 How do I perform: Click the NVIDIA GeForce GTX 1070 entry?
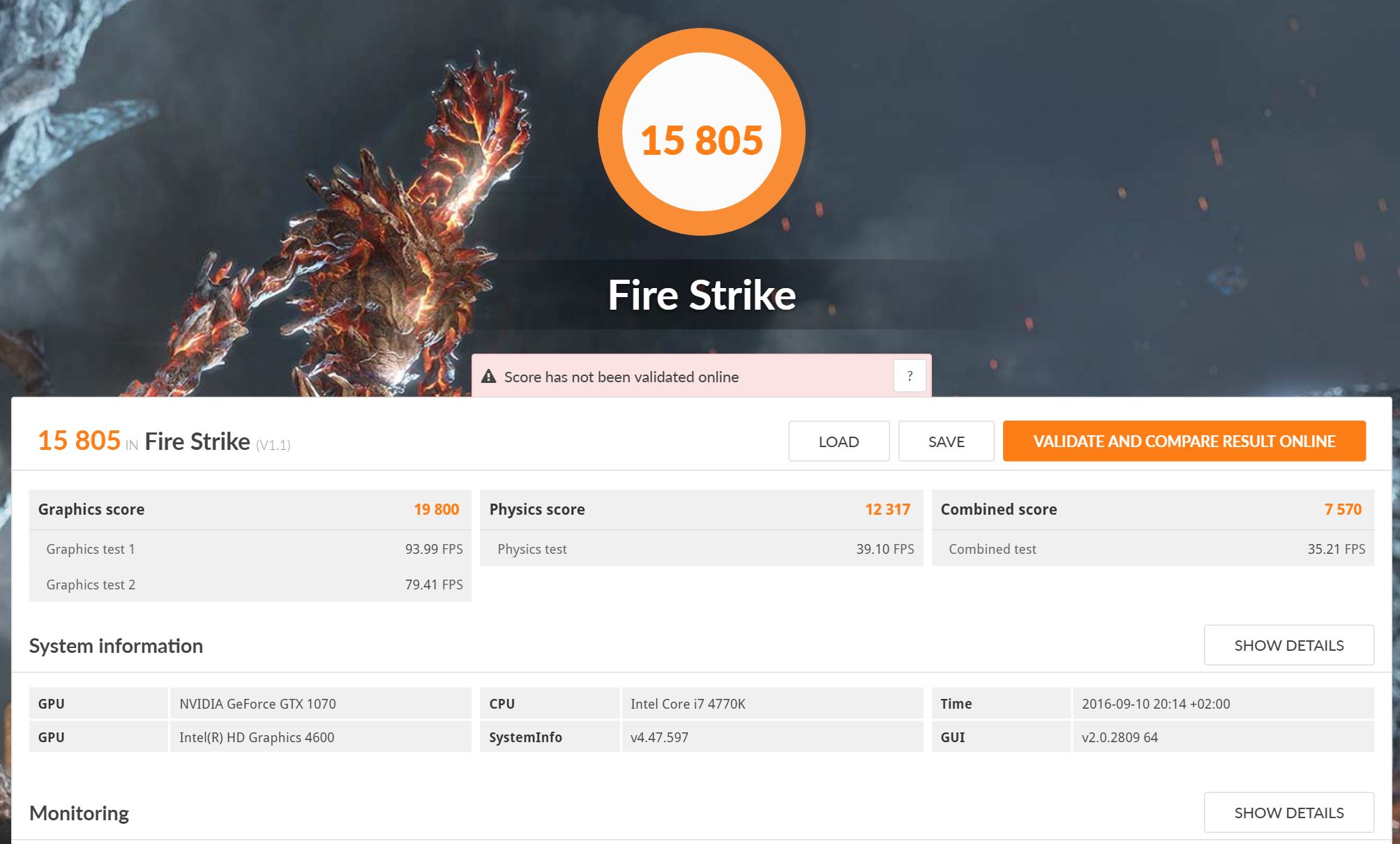pos(257,704)
